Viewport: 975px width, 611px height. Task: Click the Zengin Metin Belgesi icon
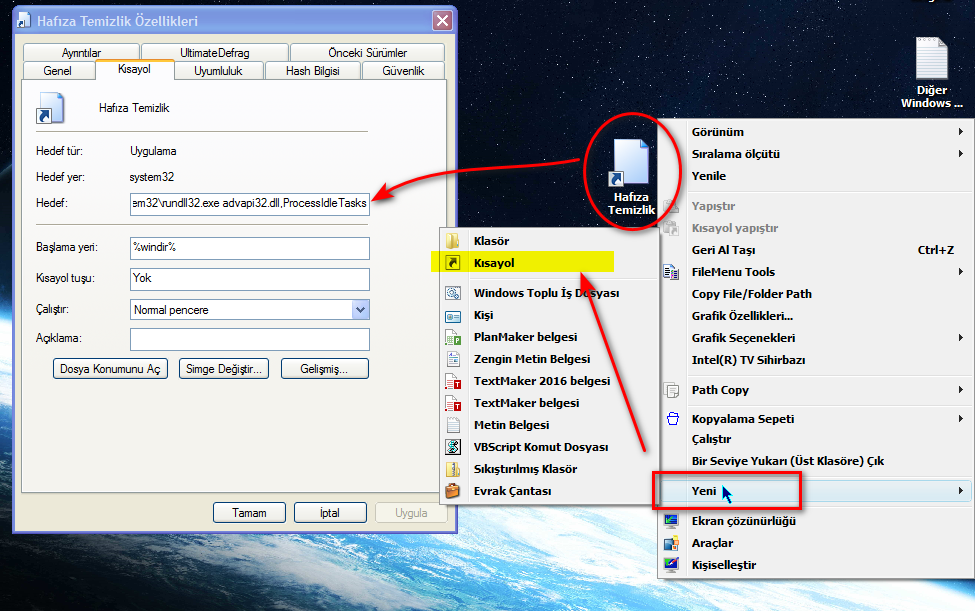point(453,359)
